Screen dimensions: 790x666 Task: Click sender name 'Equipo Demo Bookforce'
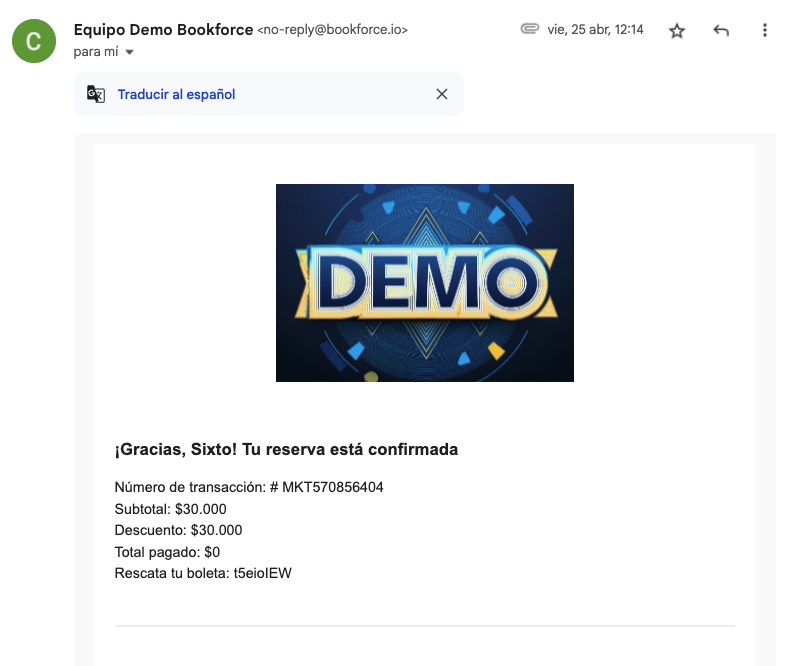coord(163,30)
